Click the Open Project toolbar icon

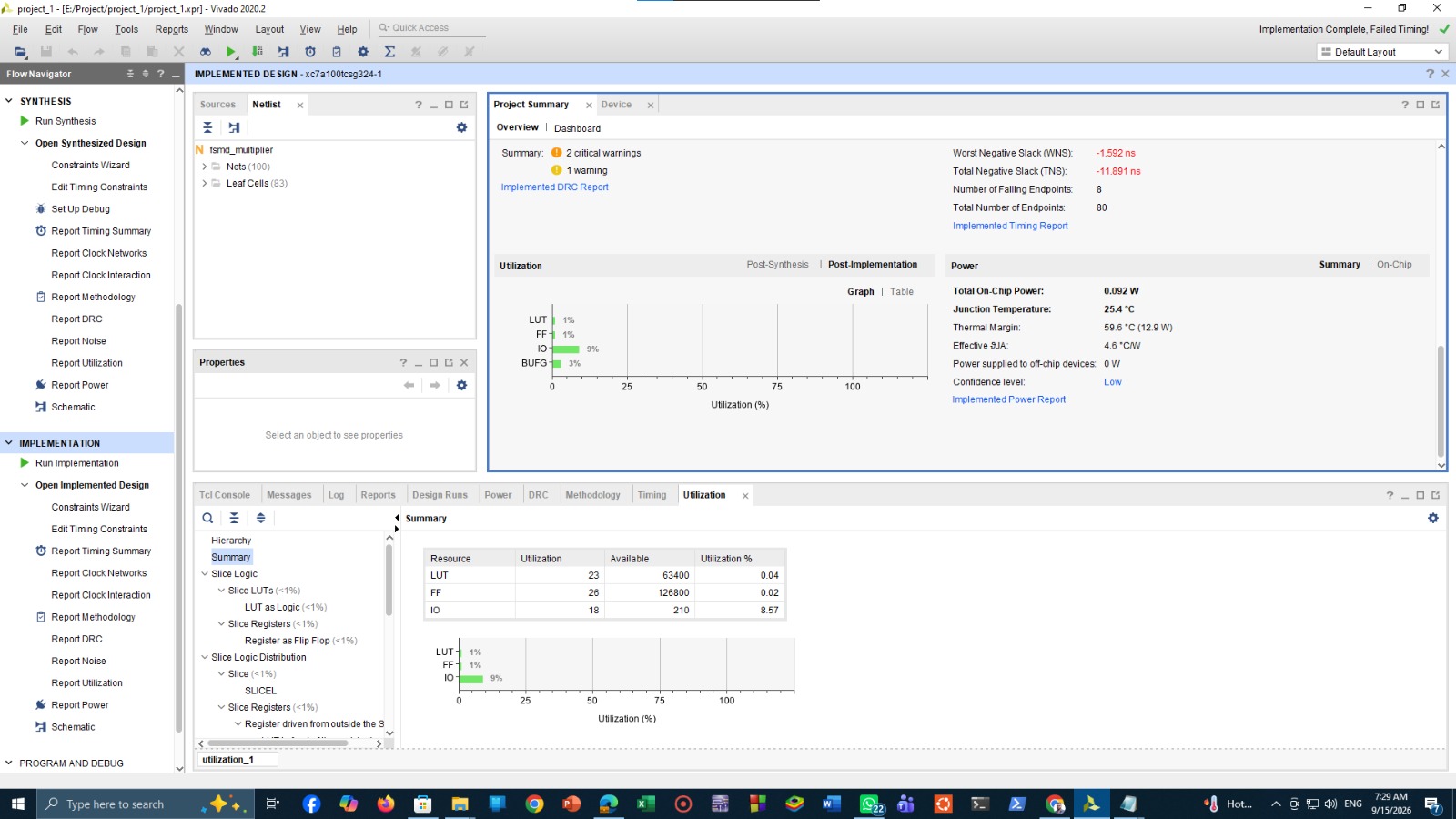(20, 52)
